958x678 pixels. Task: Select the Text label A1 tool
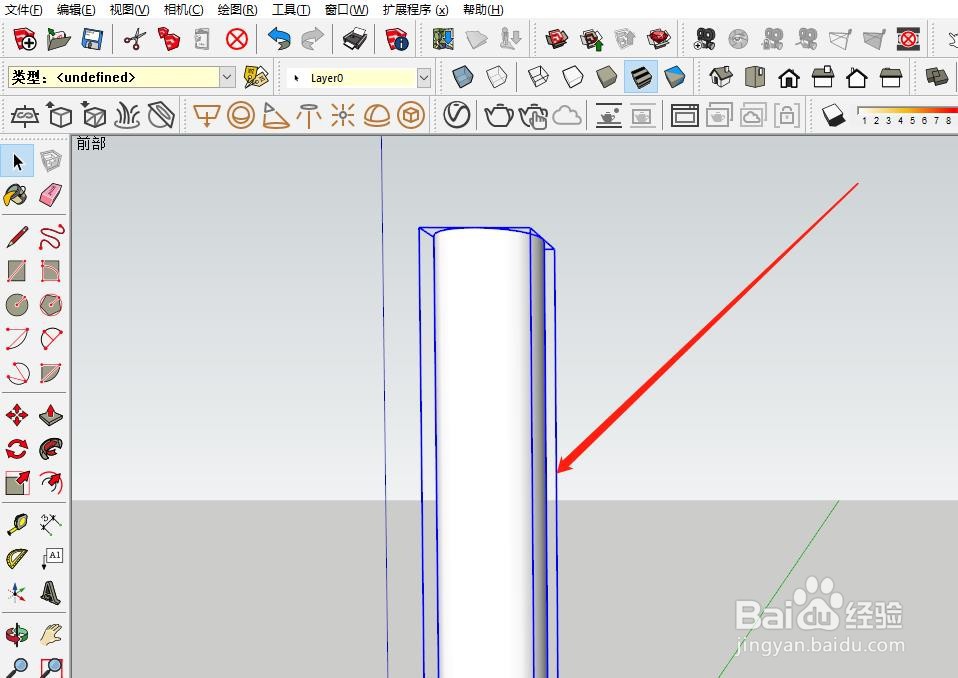(x=51, y=558)
